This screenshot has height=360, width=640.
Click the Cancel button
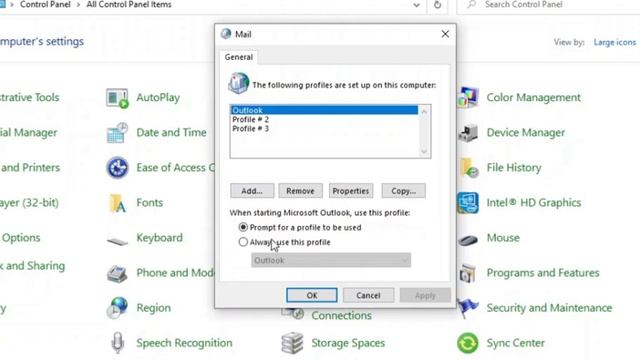click(x=369, y=296)
